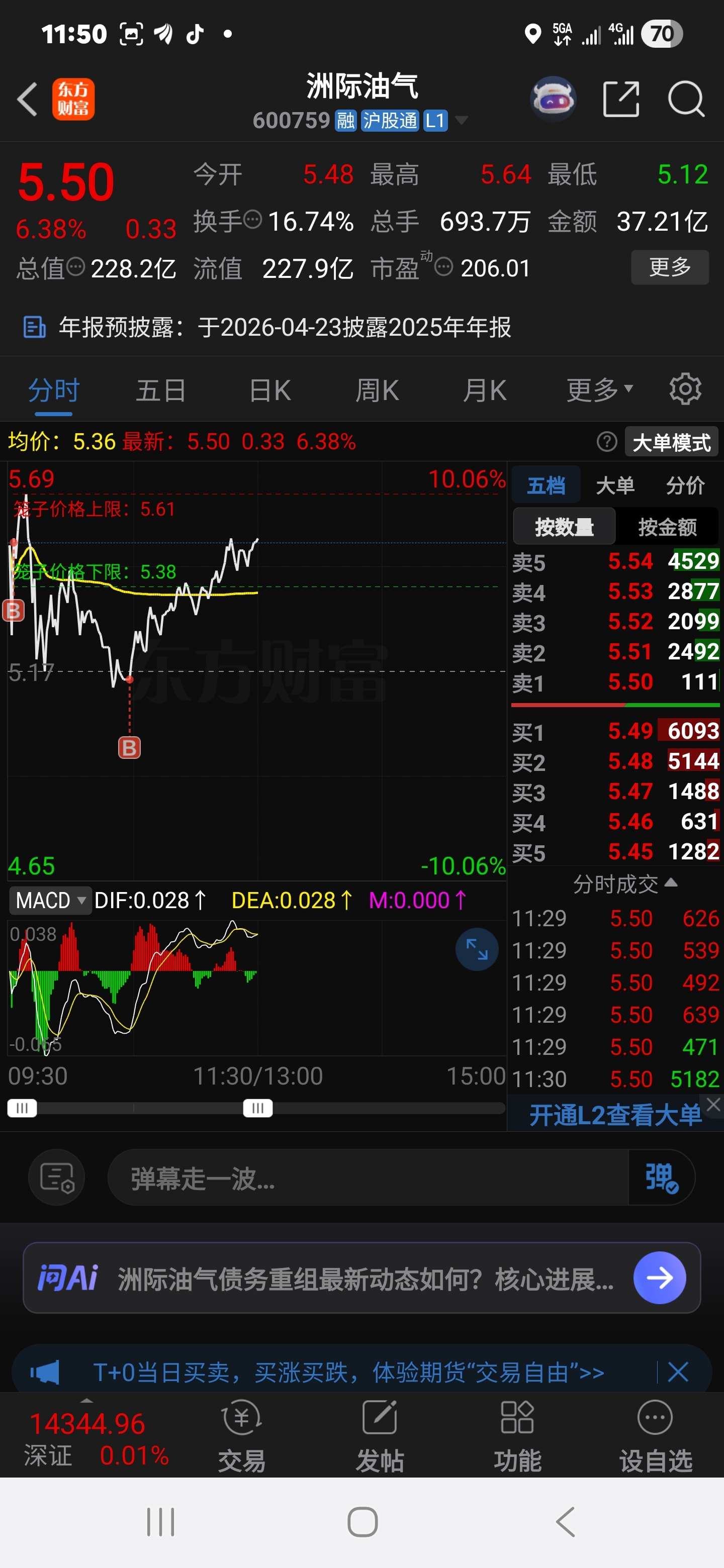Select the 分价 tab
This screenshot has height=1568, width=724.
point(685,486)
